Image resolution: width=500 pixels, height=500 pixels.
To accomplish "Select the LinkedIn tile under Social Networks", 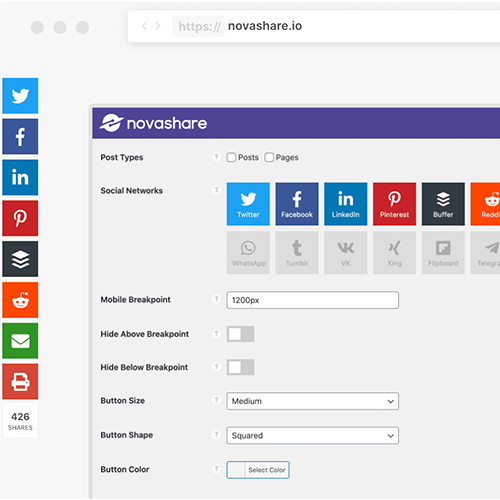I will pyautogui.click(x=346, y=204).
